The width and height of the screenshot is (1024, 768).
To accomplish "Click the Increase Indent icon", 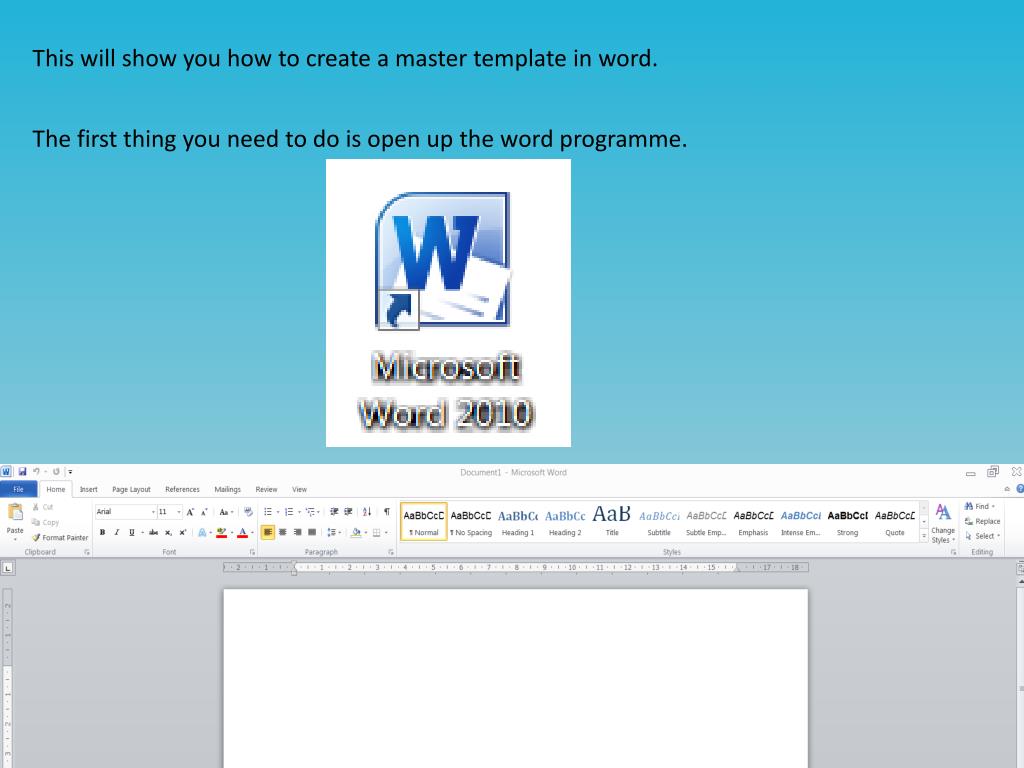I will [348, 512].
